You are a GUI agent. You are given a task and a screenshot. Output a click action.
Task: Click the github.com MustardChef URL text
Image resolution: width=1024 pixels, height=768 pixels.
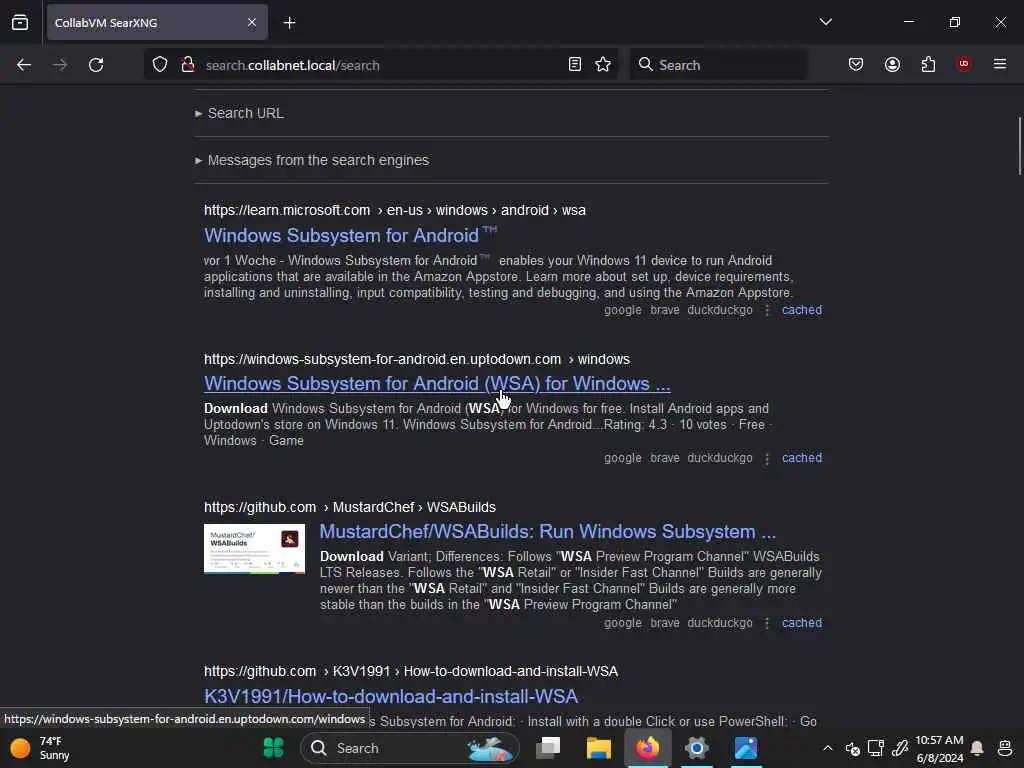click(x=349, y=507)
